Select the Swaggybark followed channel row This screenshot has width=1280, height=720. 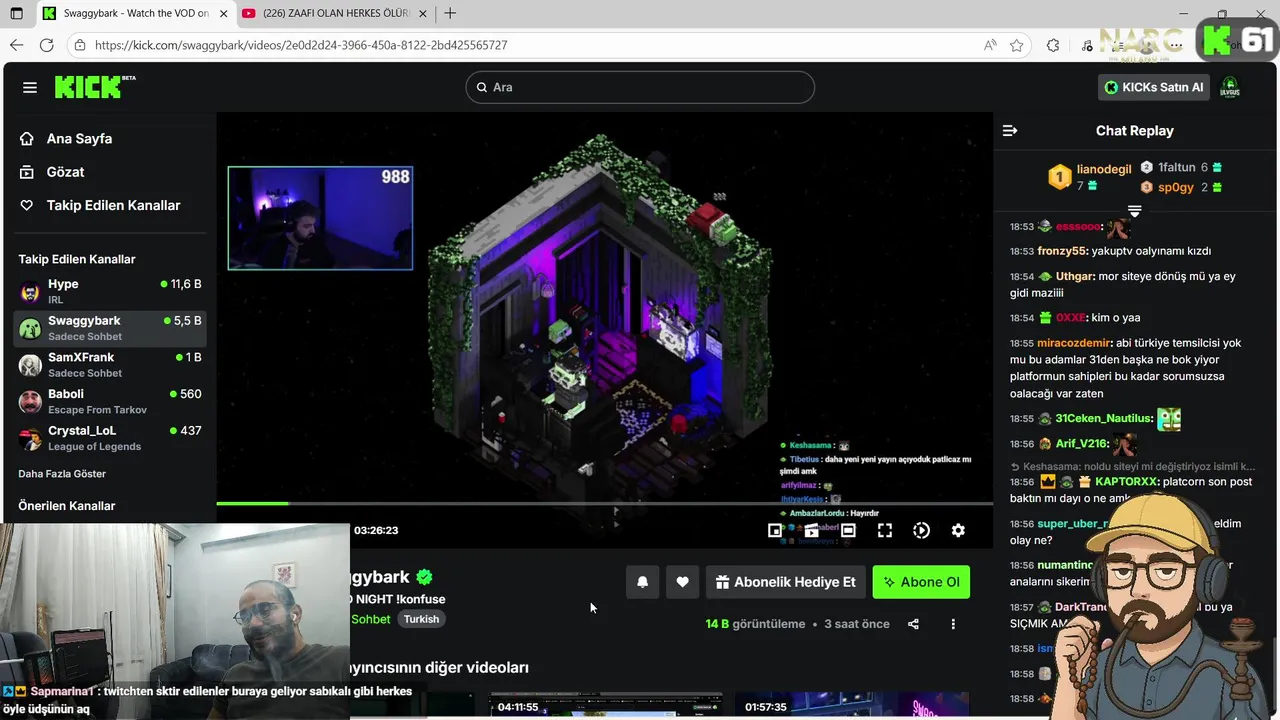coord(110,328)
